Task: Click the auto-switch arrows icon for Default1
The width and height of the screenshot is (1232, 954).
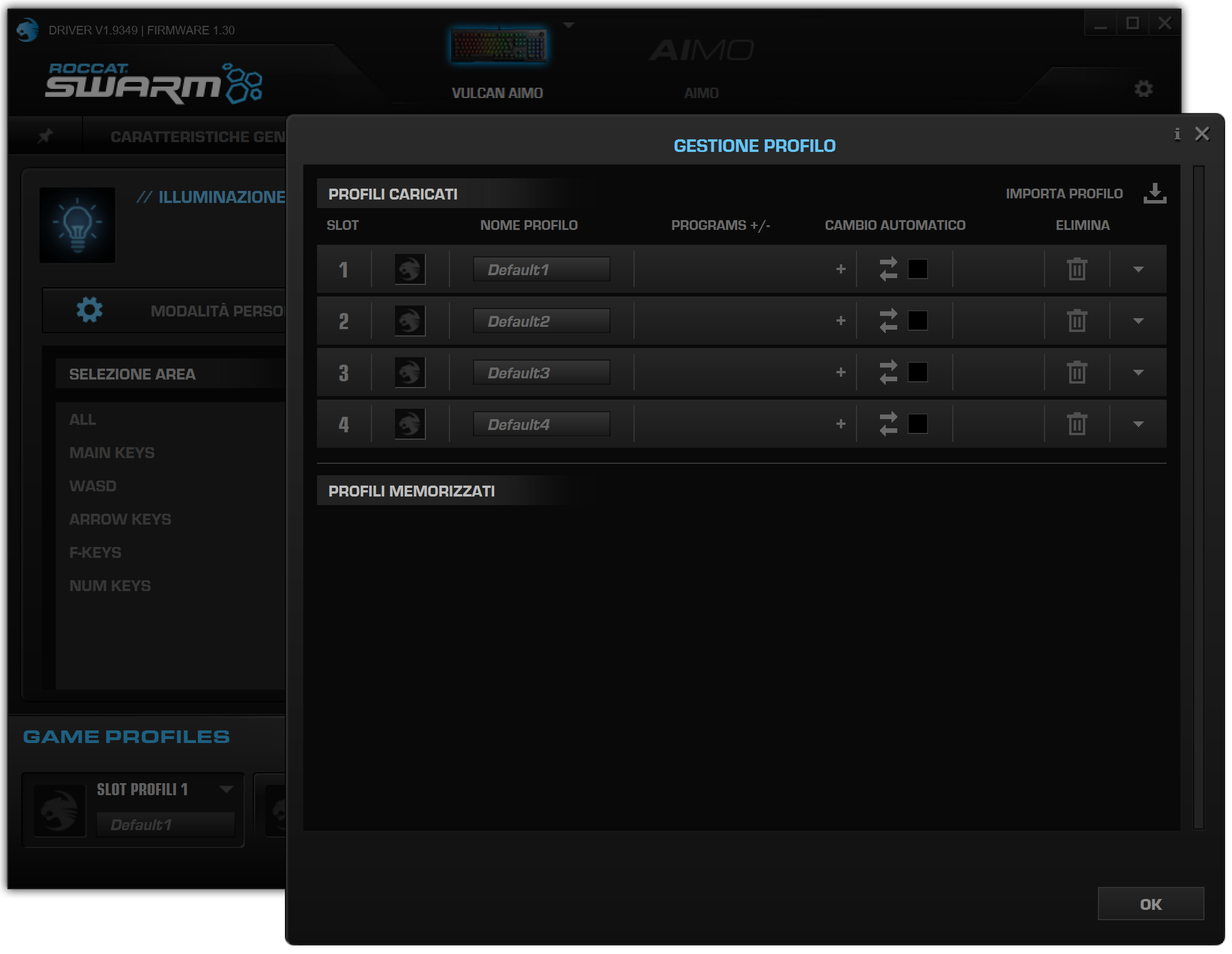Action: pos(889,269)
